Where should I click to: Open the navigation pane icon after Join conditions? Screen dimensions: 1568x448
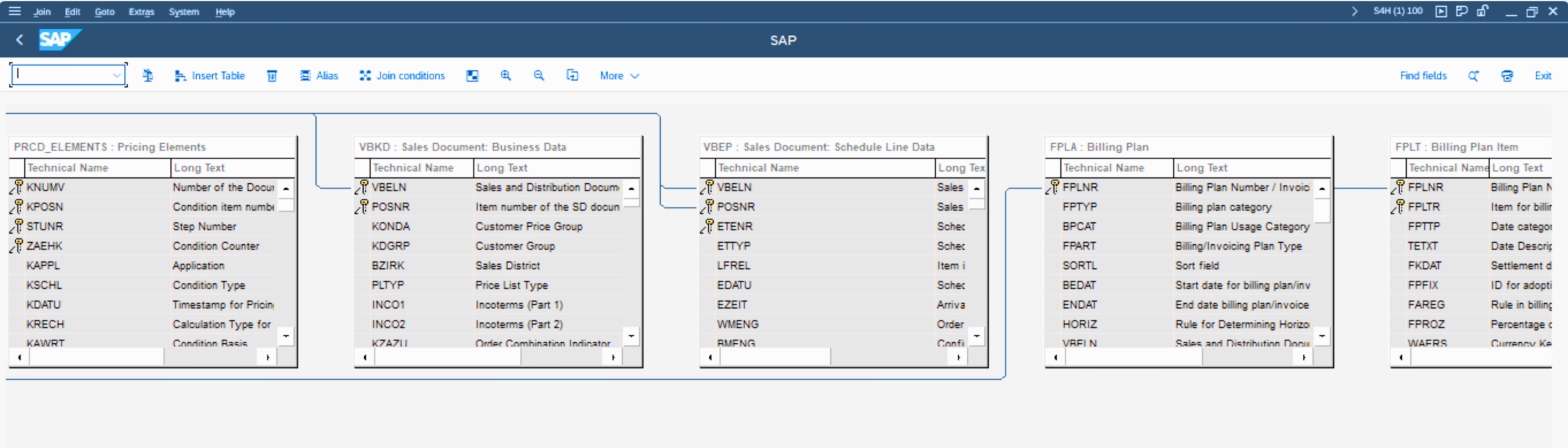pos(472,75)
